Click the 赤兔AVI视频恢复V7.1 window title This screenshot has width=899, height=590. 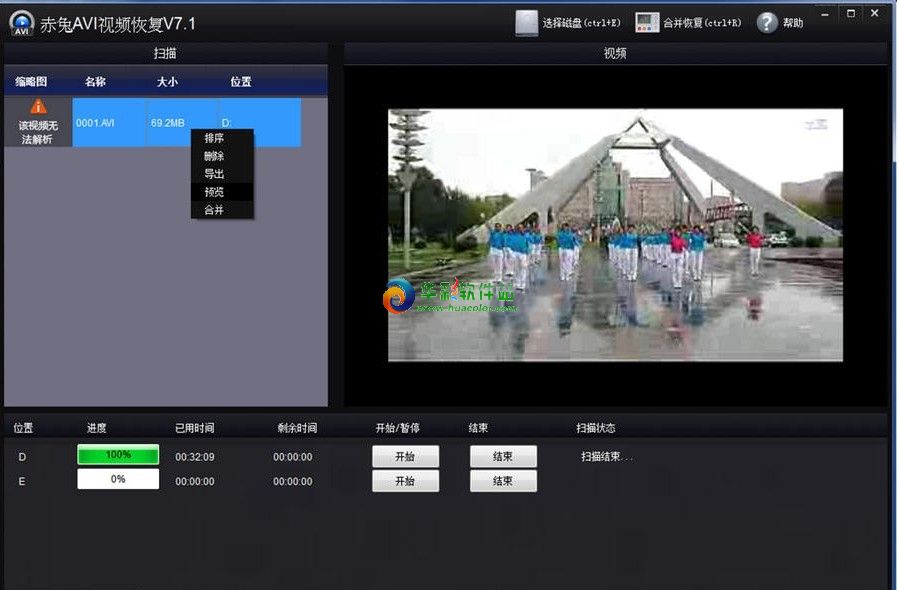118,24
